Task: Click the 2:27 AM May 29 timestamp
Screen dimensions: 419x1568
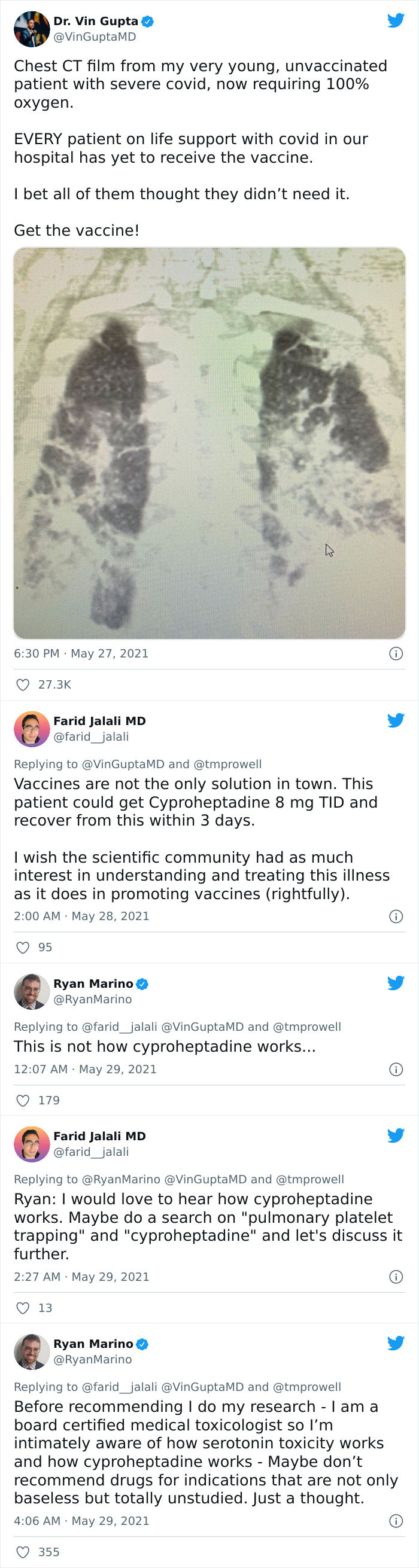Action: pyautogui.click(x=81, y=1277)
